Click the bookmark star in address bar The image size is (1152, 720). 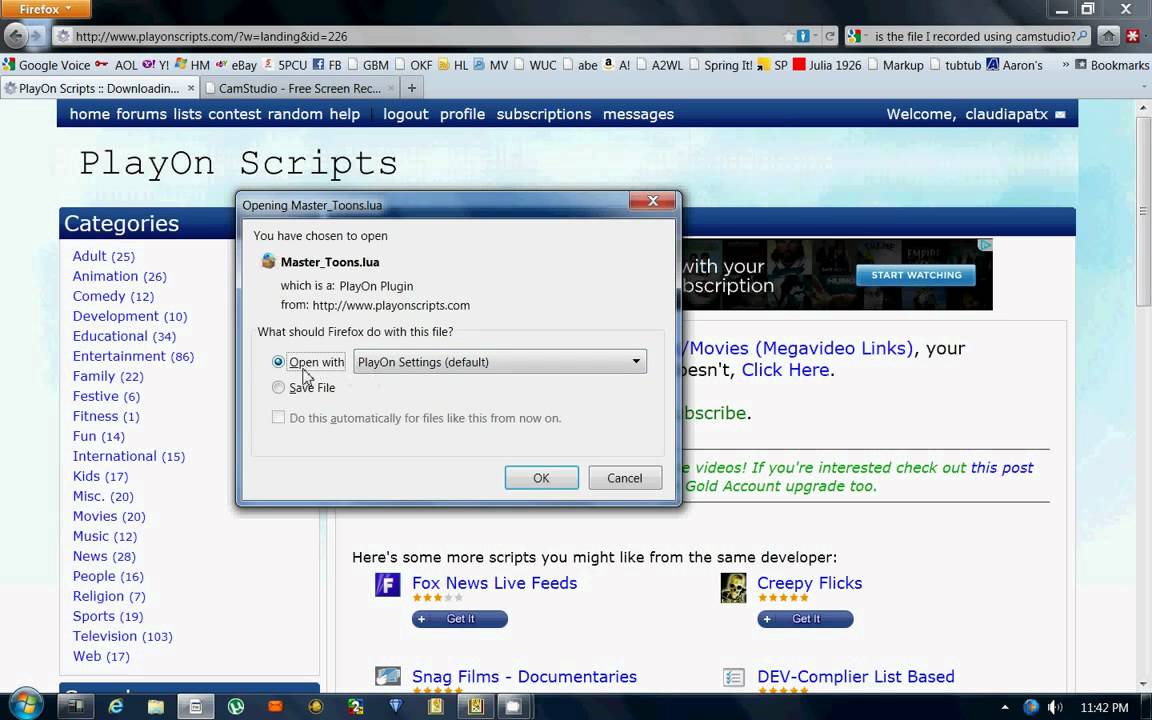[x=788, y=36]
